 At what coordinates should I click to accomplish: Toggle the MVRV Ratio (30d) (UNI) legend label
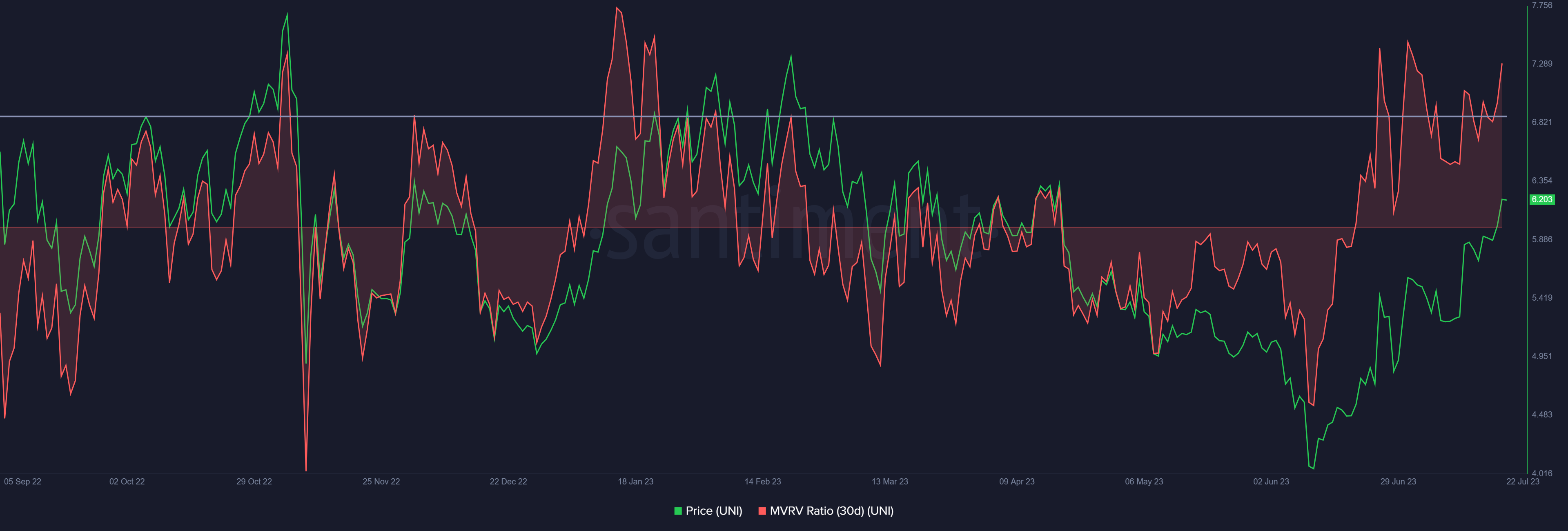[x=831, y=511]
